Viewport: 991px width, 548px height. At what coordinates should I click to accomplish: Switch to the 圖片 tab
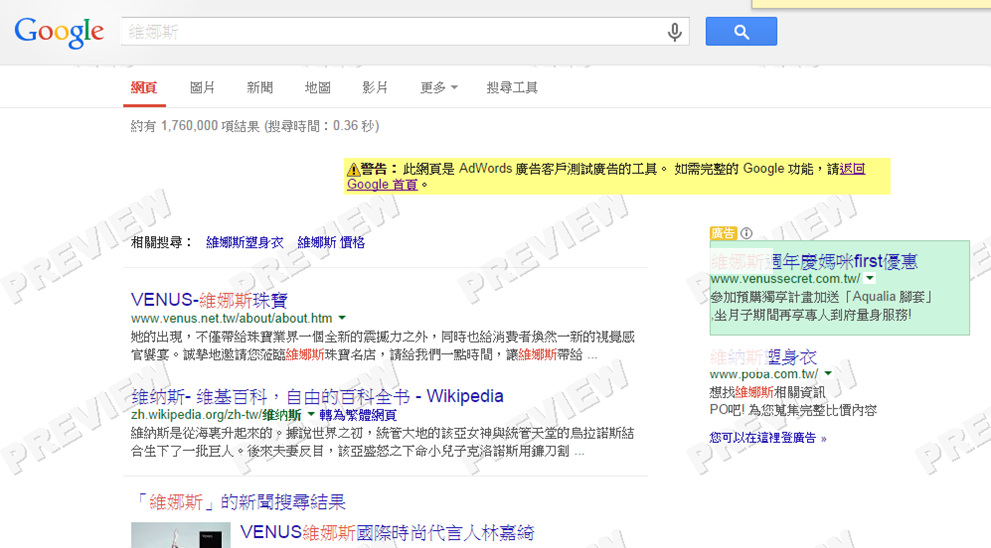[202, 88]
